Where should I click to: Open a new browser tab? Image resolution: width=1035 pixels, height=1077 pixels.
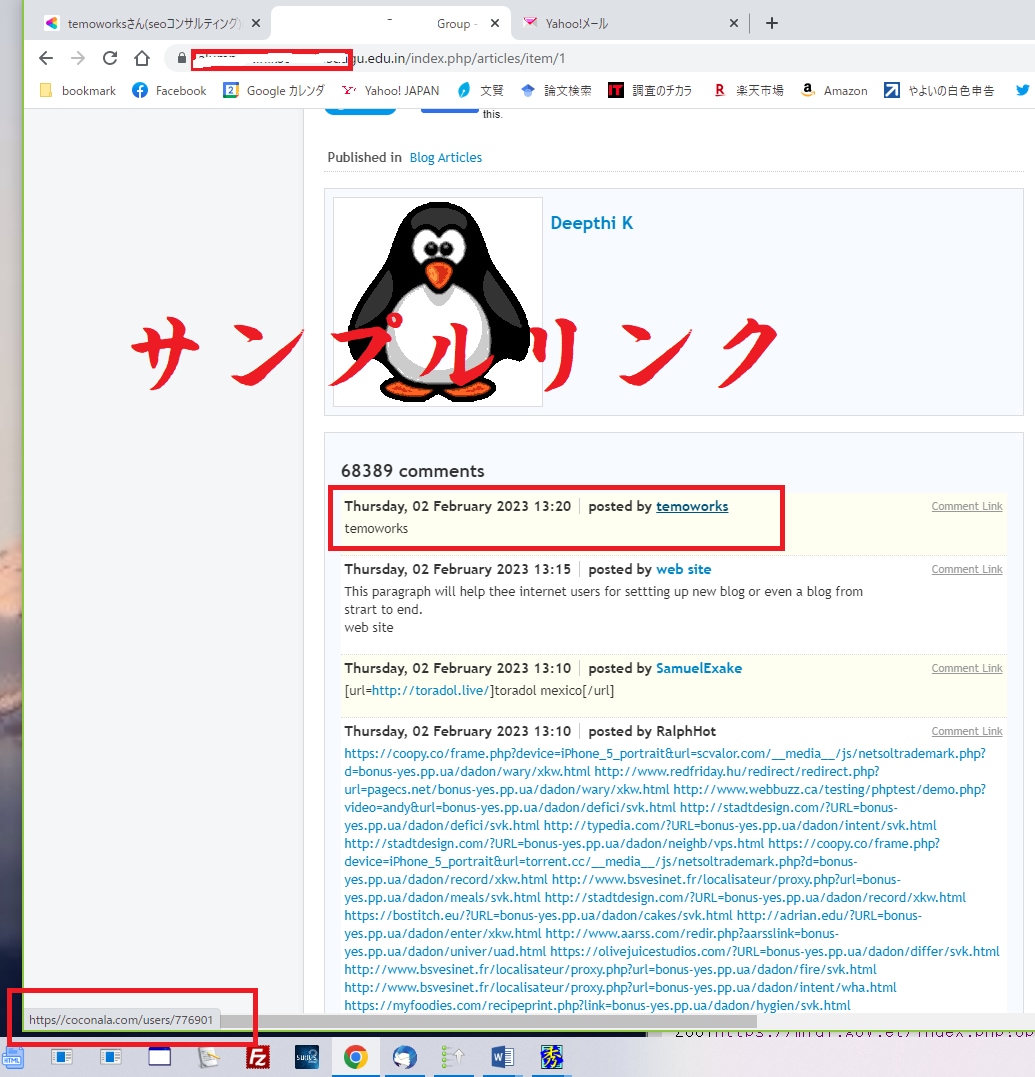[772, 23]
